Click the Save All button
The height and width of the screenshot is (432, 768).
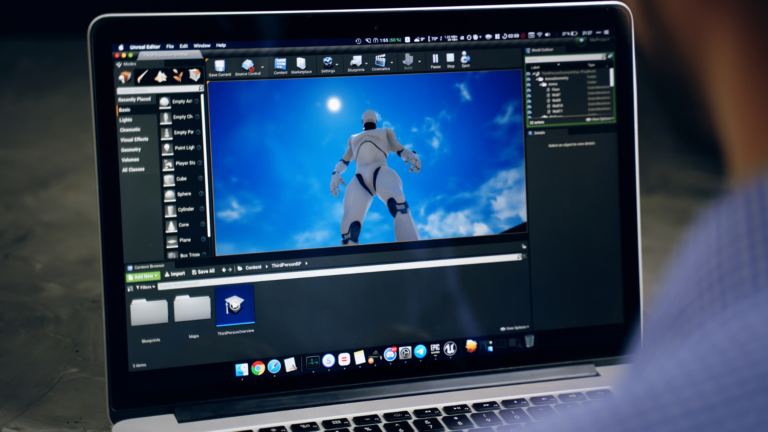203,271
